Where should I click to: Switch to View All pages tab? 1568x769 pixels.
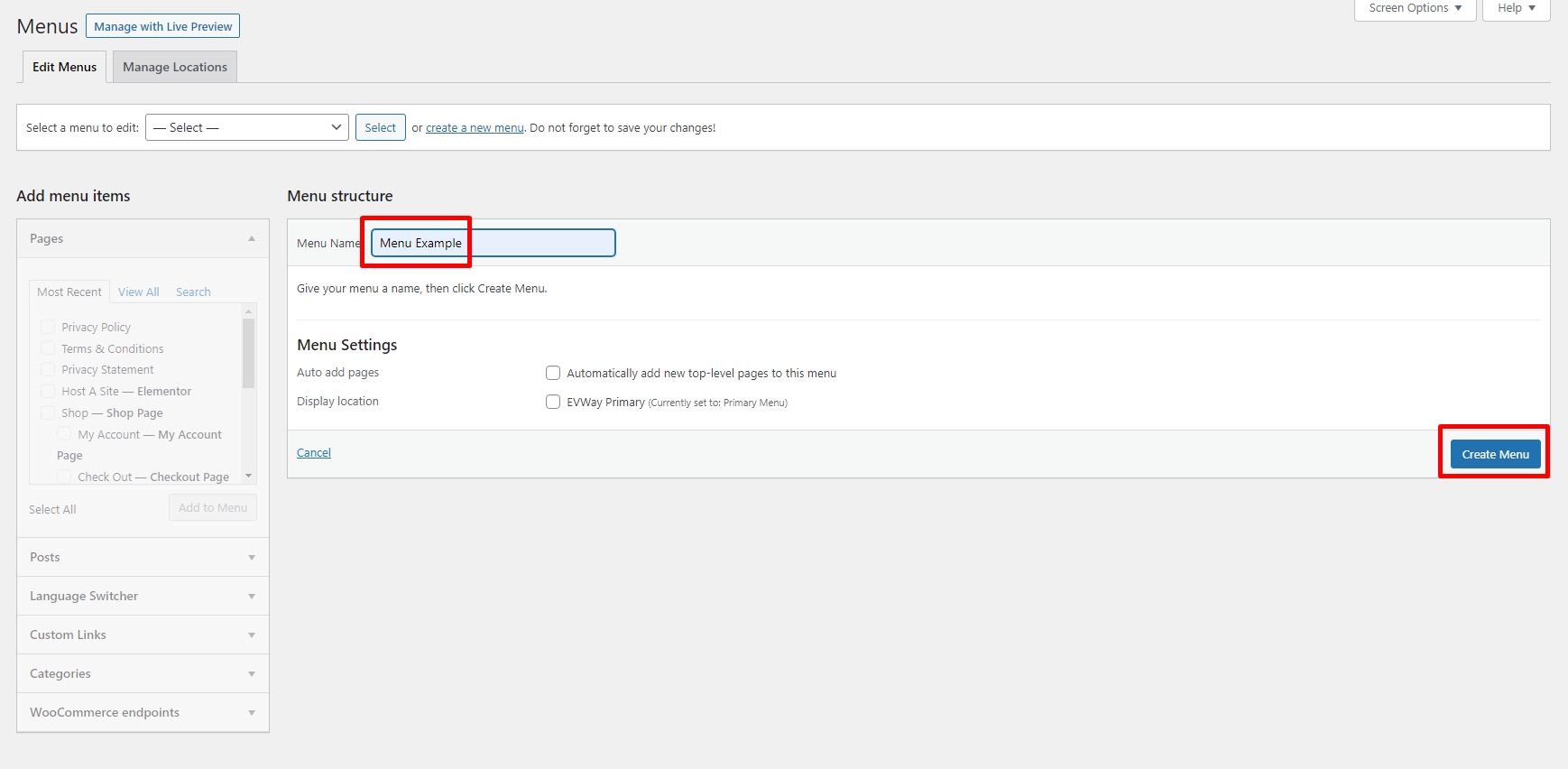click(138, 292)
